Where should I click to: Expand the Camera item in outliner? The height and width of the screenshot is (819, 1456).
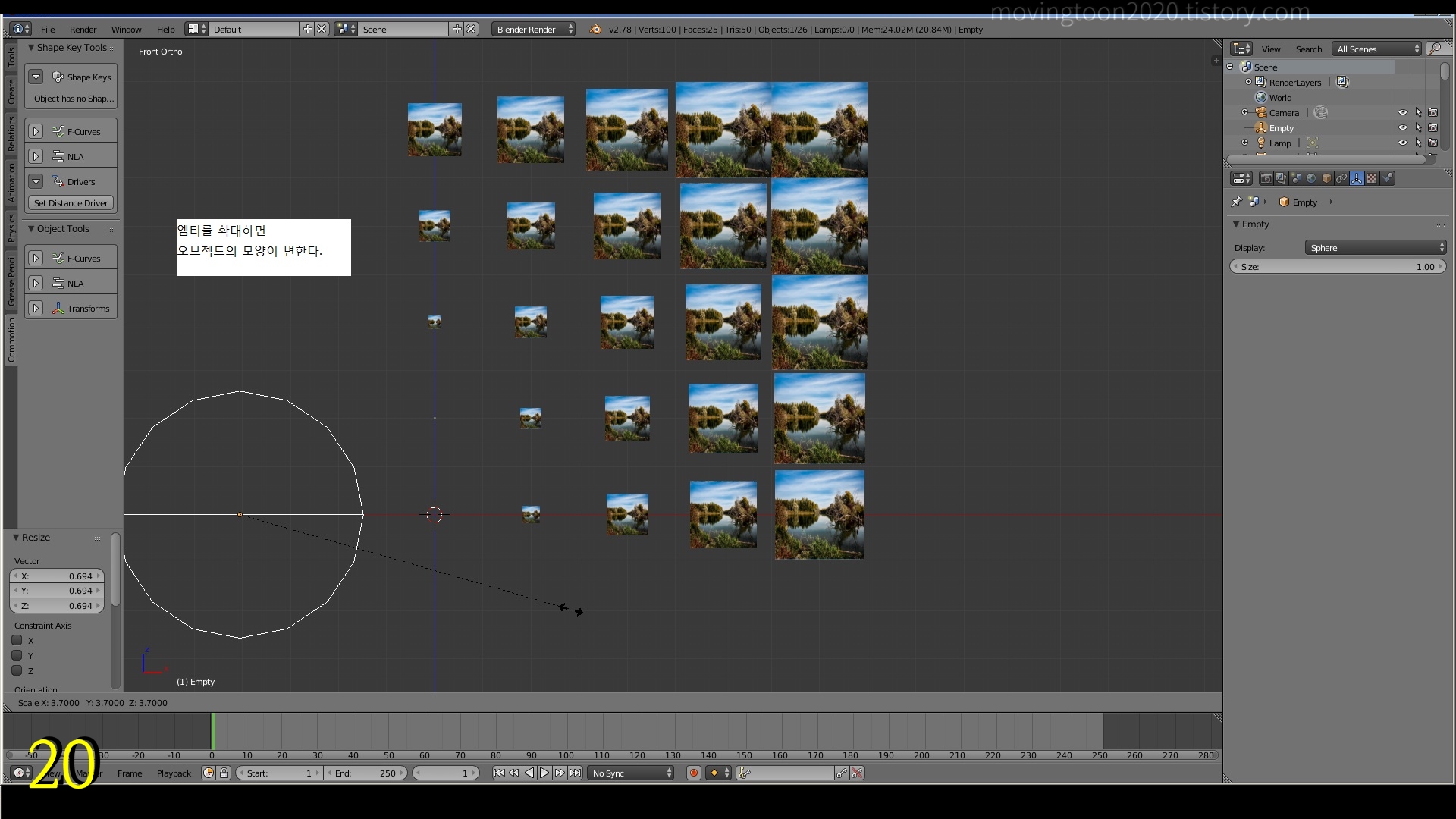tap(1244, 112)
